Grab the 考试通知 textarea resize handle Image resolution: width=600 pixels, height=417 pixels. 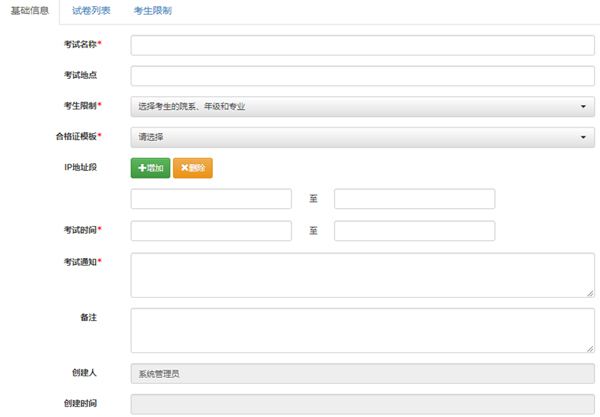coord(590,293)
